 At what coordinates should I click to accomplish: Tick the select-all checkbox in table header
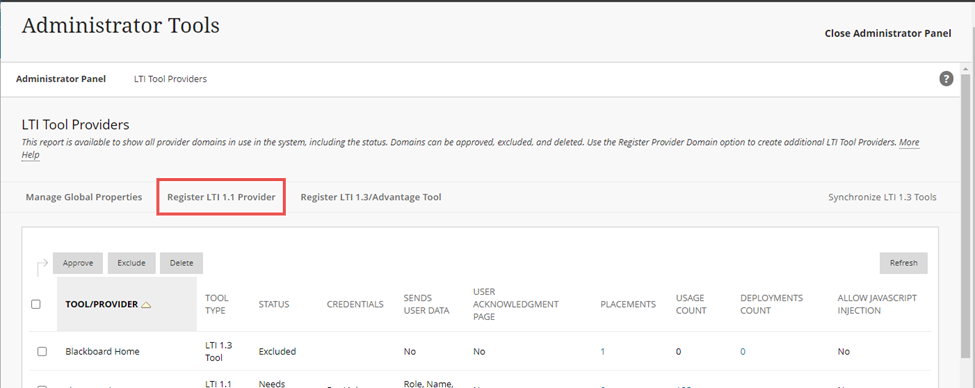tap(36, 305)
